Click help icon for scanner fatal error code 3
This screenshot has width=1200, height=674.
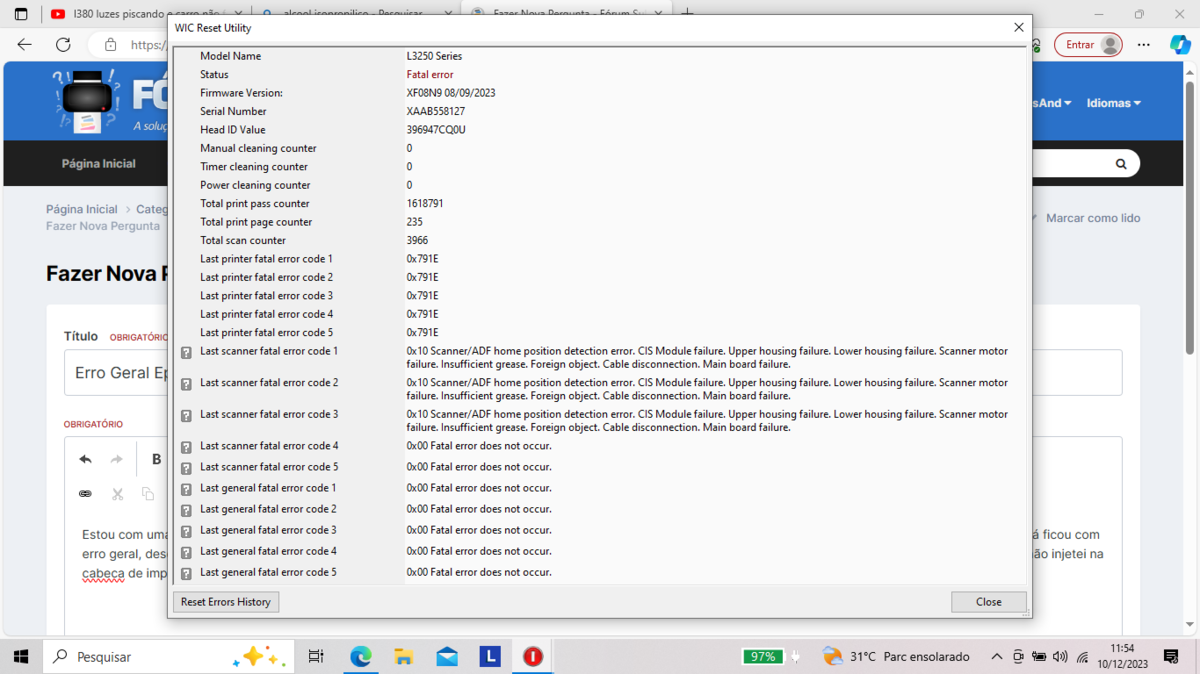tap(186, 416)
